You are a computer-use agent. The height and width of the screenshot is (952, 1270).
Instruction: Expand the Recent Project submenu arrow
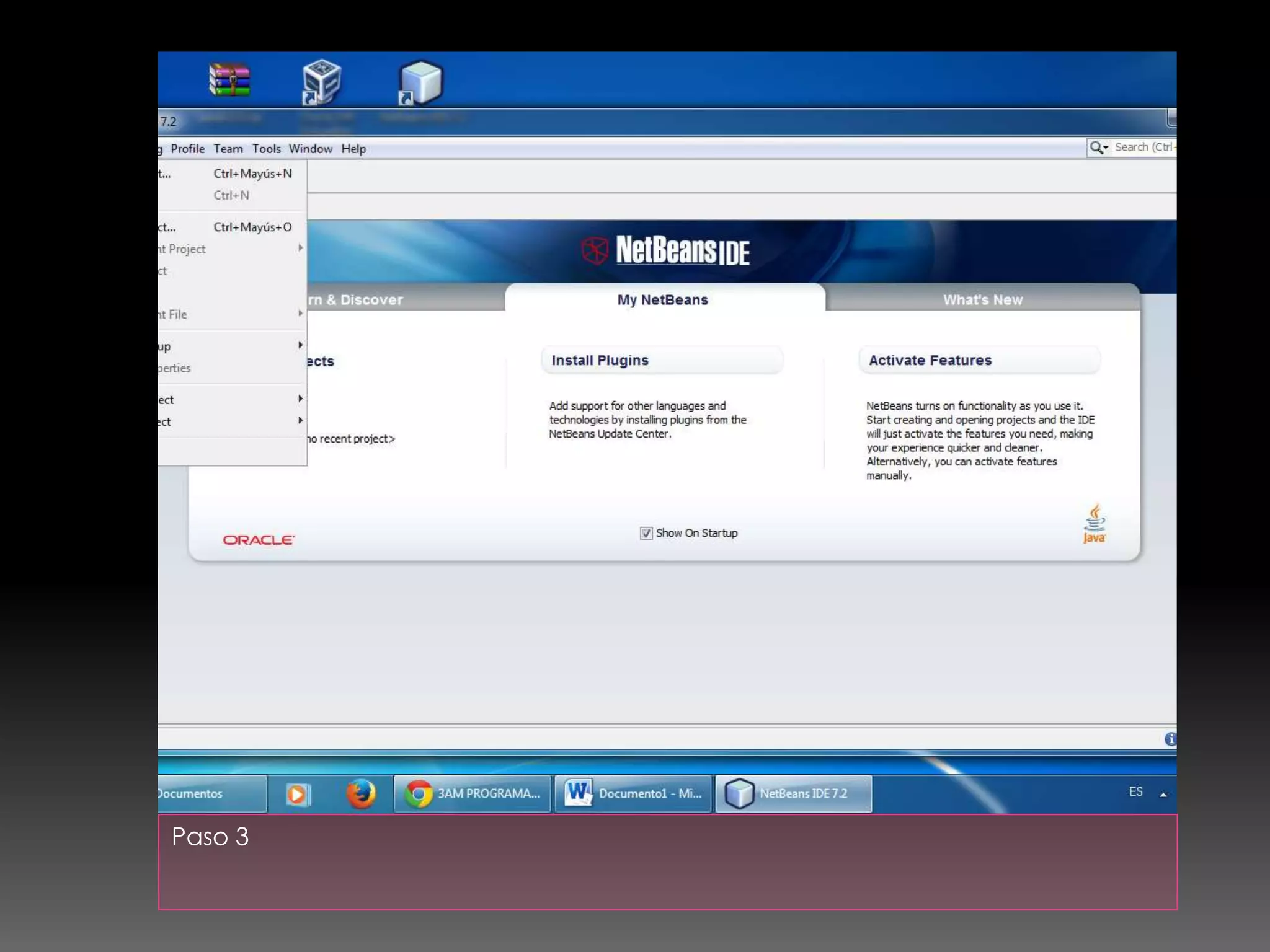click(300, 248)
